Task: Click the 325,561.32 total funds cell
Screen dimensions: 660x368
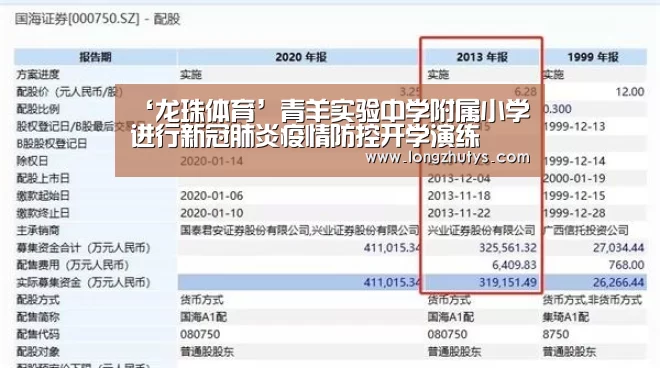Action: 508,248
